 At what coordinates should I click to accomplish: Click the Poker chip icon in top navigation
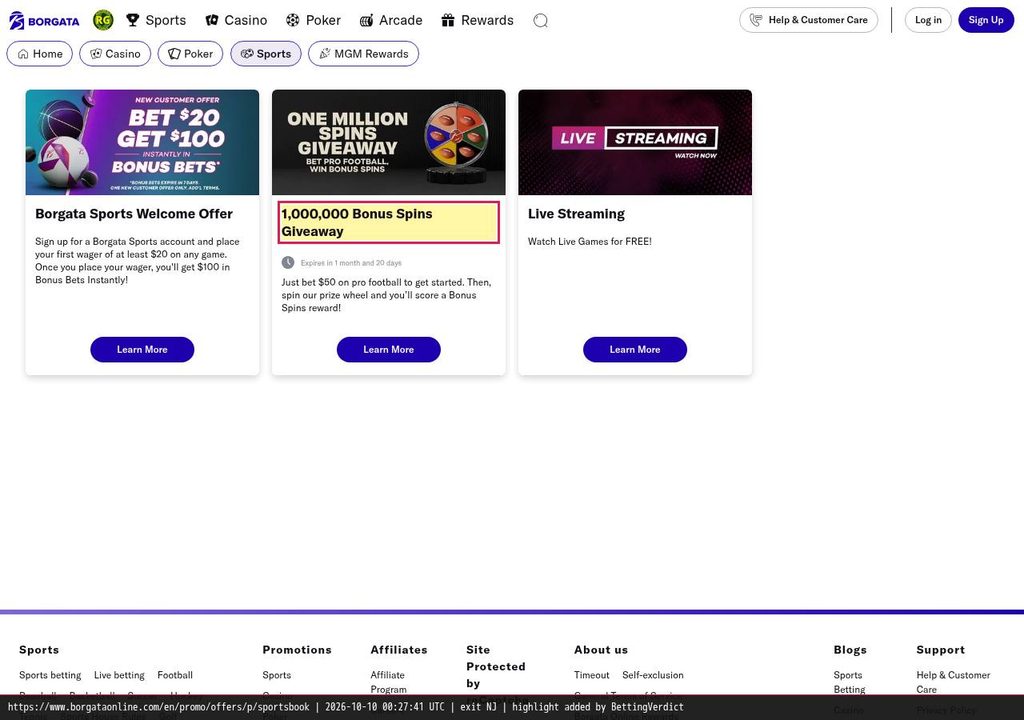pos(293,20)
